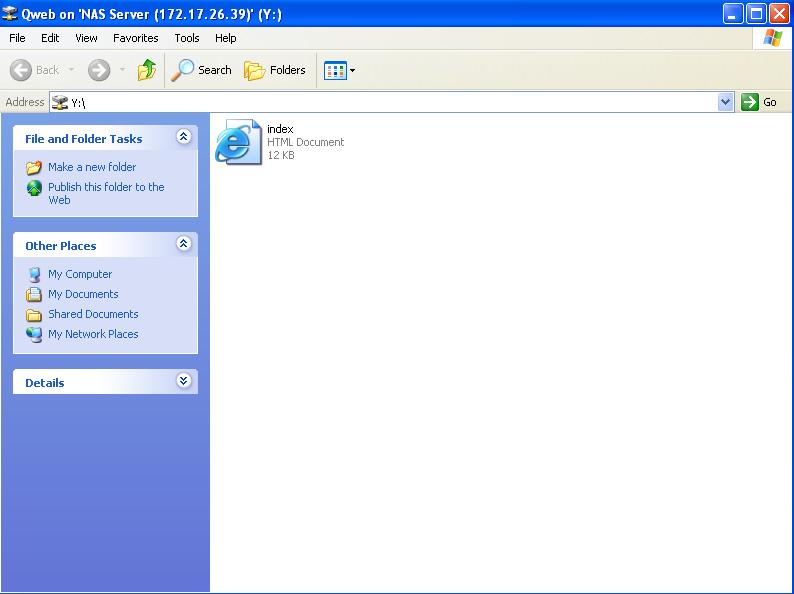Toggle the Folders pane button
Viewport: 794px width, 594px height.
click(x=275, y=70)
